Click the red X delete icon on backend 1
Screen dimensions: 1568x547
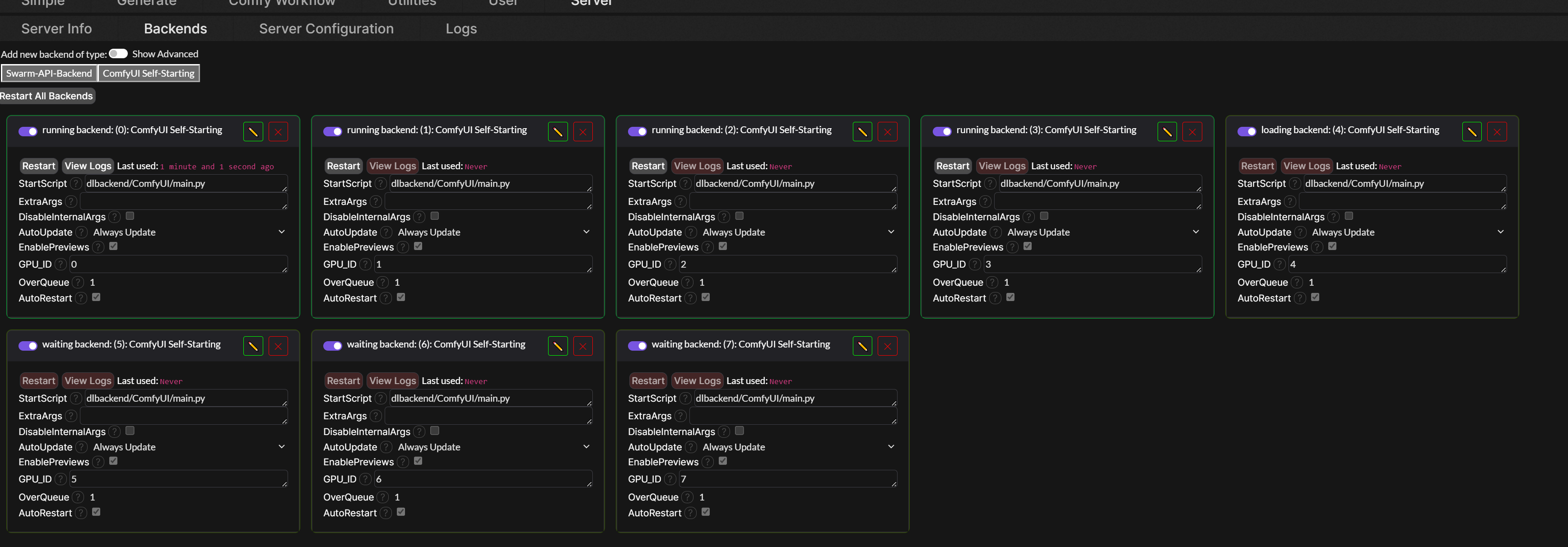click(x=582, y=131)
